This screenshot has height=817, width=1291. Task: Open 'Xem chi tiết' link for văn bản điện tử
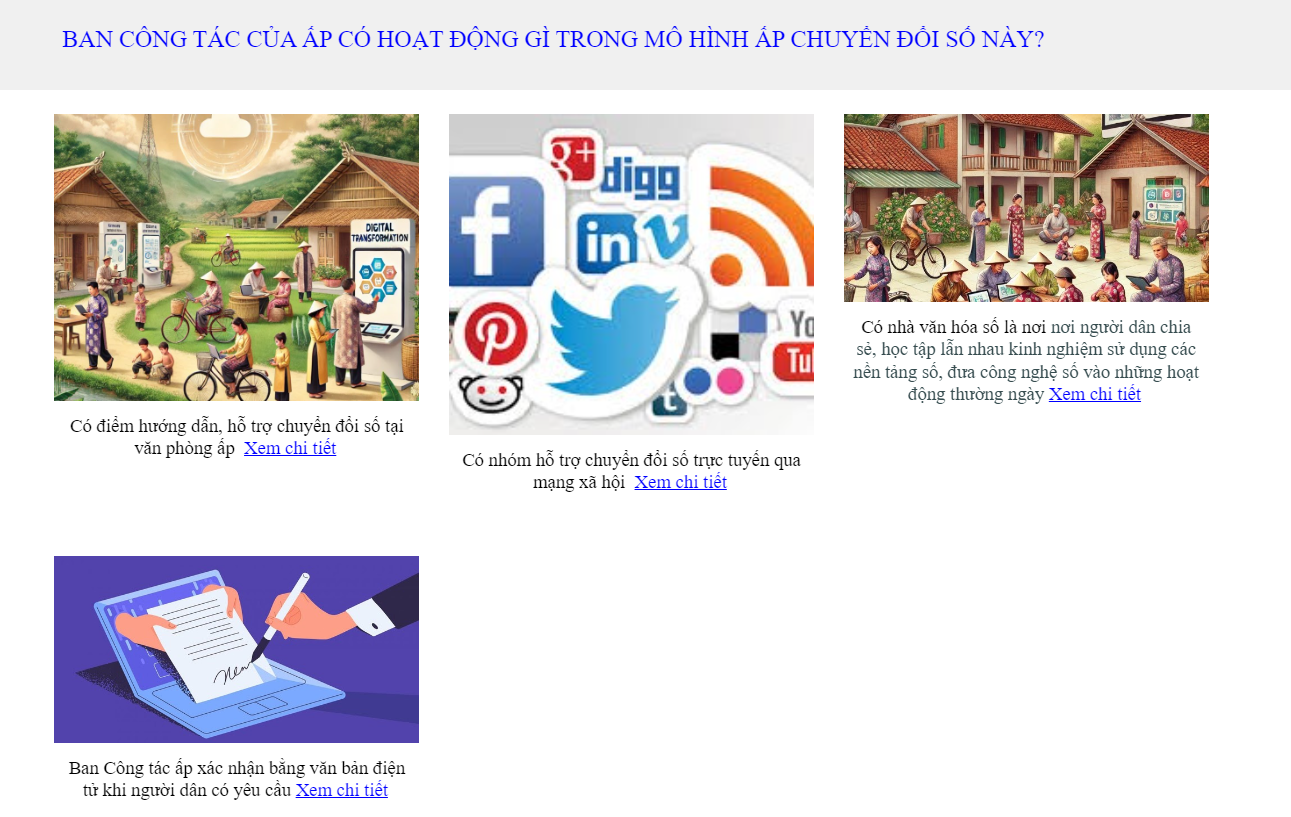341,790
